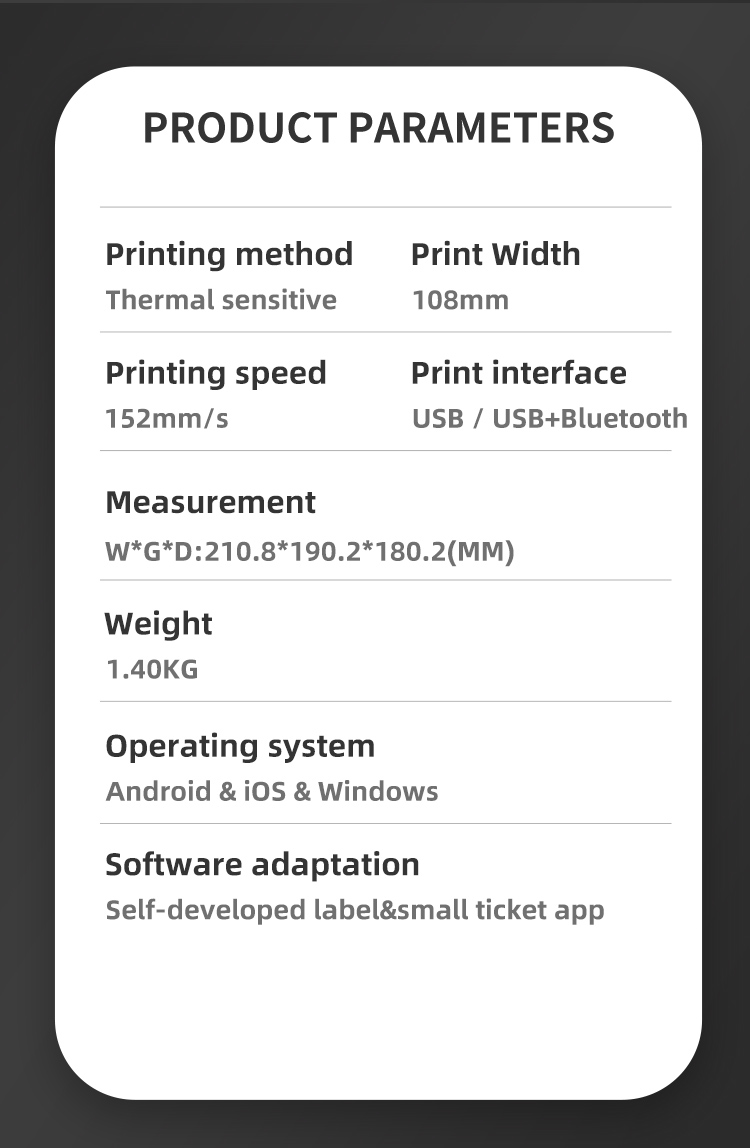This screenshot has height=1148, width=750.
Task: Click the word PARAMETERS in the title
Action: coord(481,128)
